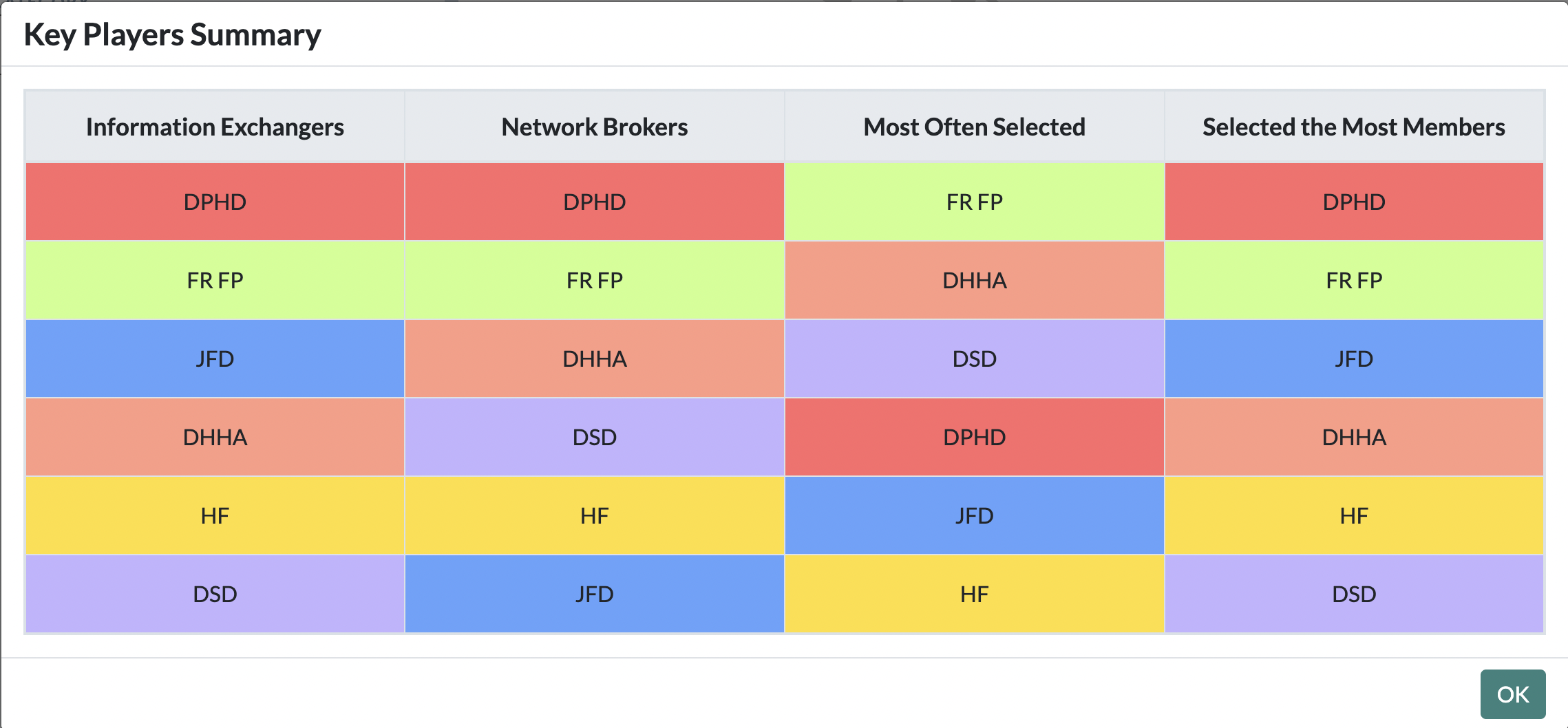Select DHHA cell under Selected the Most Members

[x=1354, y=437]
